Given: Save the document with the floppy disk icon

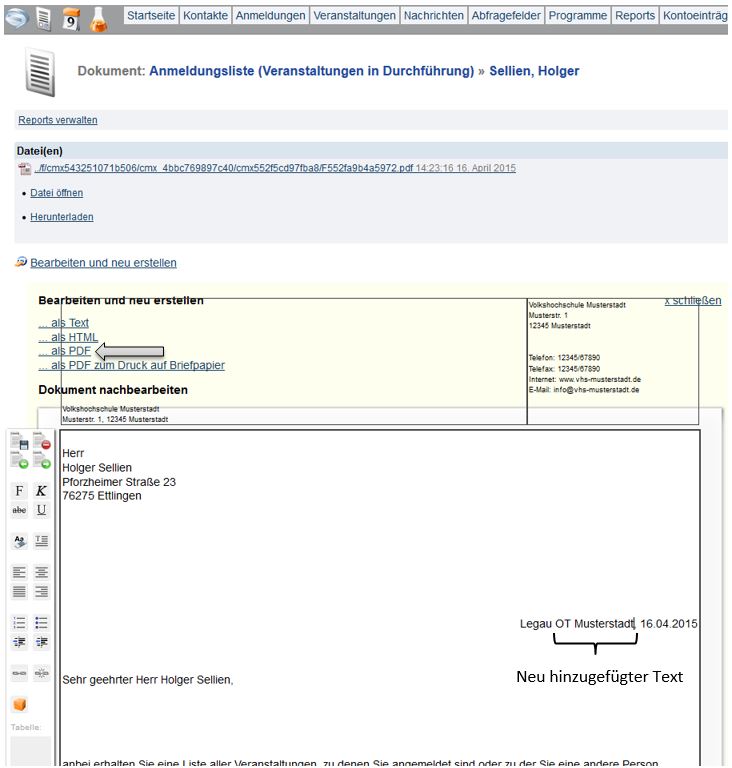Looking at the screenshot, I should (x=19, y=441).
